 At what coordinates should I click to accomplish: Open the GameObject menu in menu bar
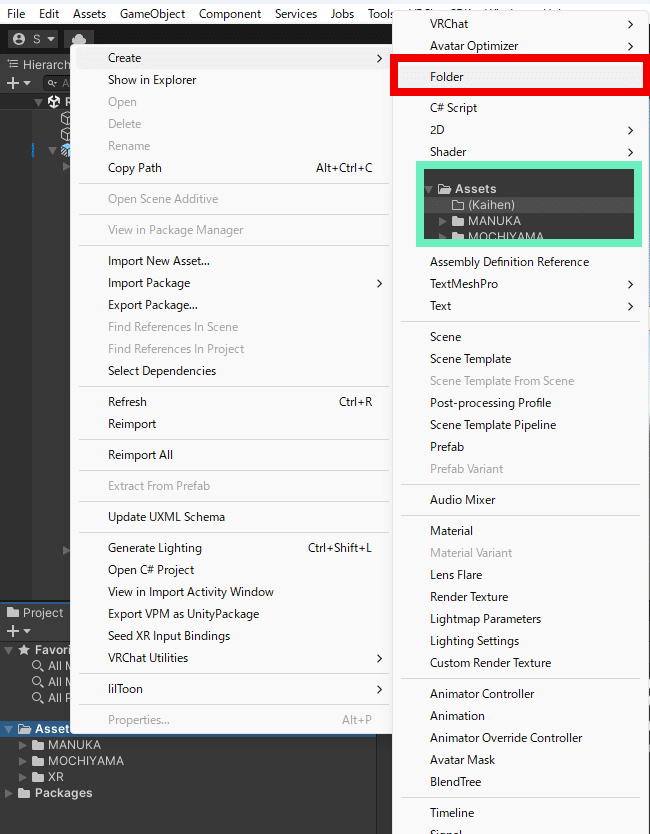pos(152,14)
